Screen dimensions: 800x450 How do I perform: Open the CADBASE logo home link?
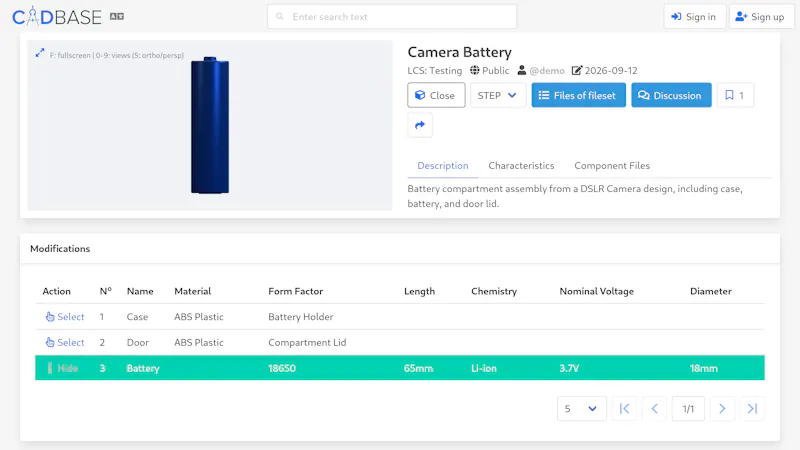pyautogui.click(x=57, y=17)
